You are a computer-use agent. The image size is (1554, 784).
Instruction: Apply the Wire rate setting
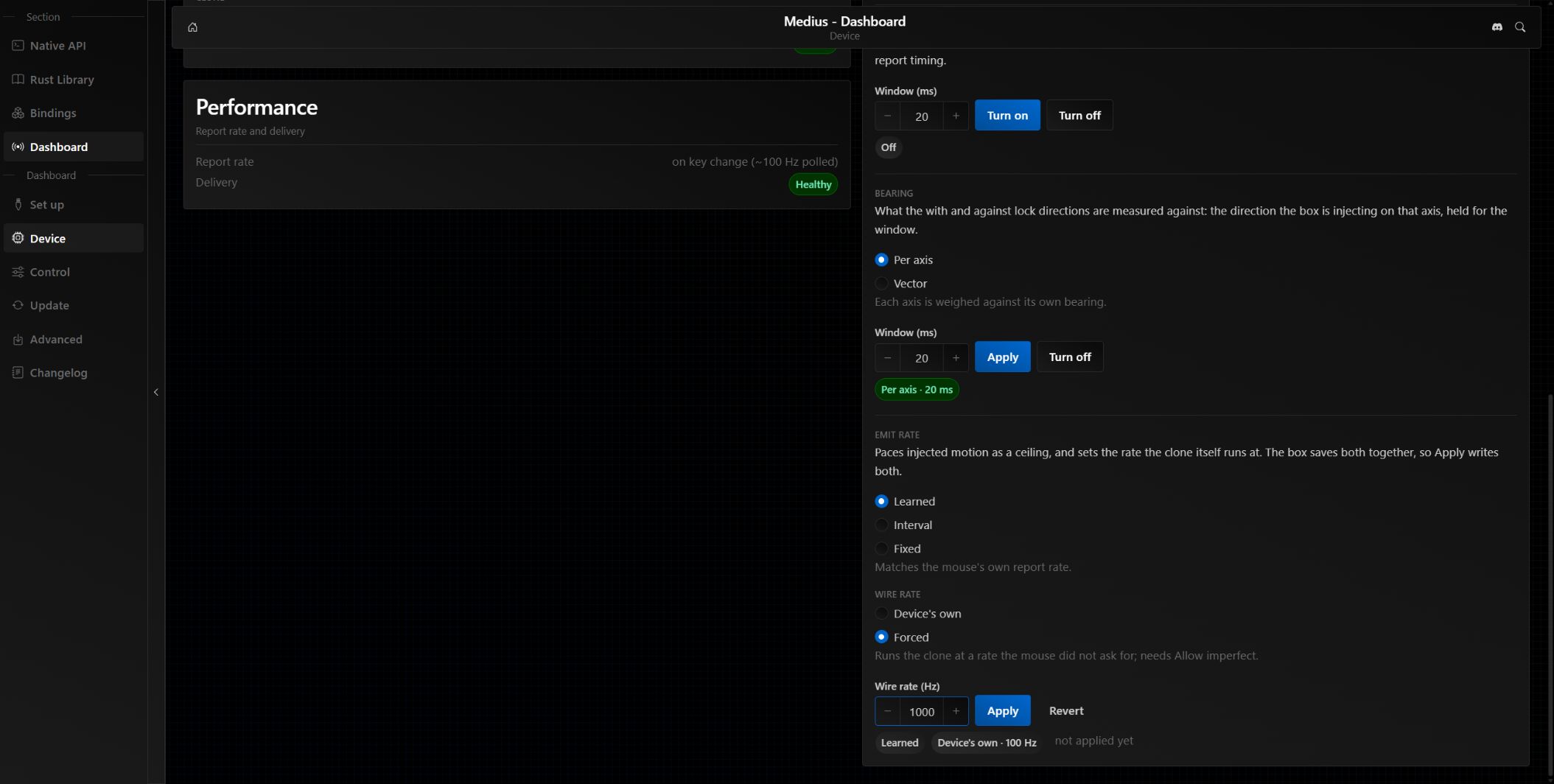coord(1002,711)
